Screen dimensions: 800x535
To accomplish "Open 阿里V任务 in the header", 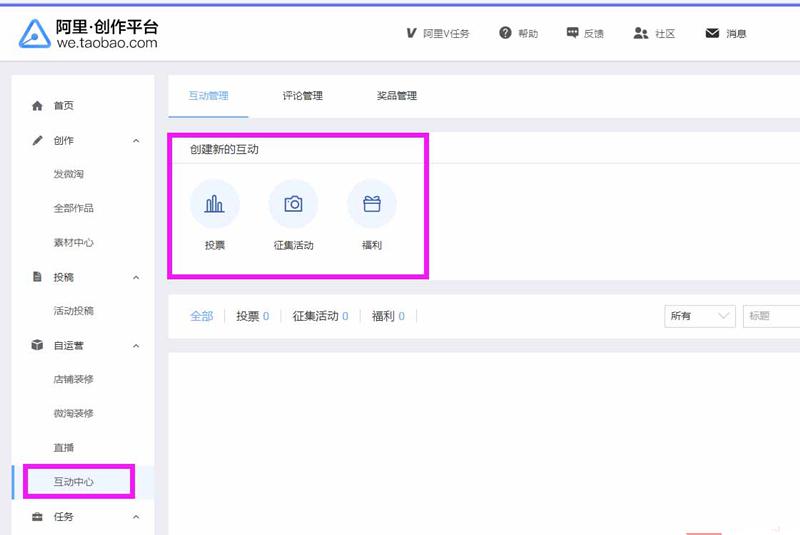I will 446,34.
